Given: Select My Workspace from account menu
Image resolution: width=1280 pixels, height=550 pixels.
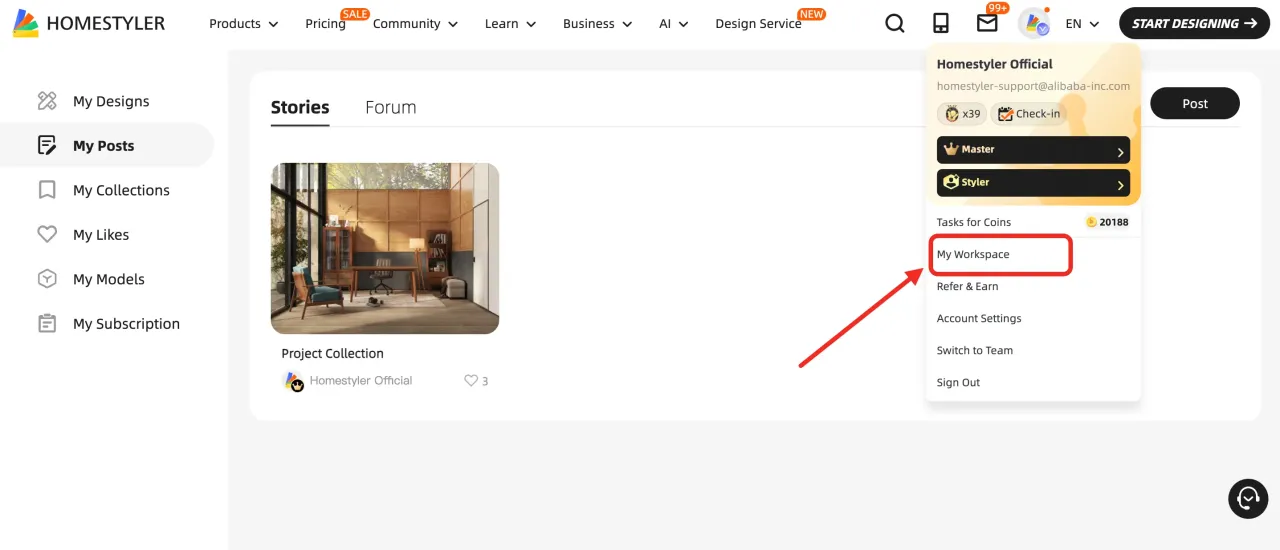Looking at the screenshot, I should pyautogui.click(x=973, y=254).
